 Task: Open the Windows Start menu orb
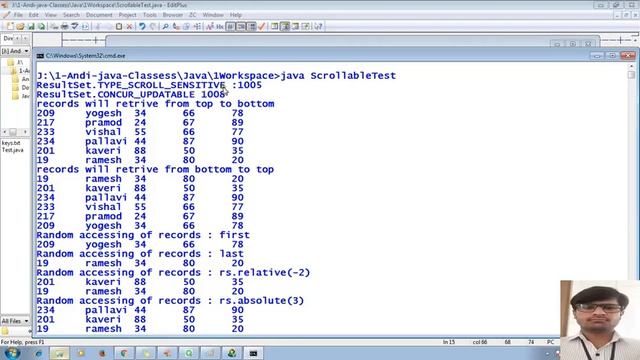point(12,353)
